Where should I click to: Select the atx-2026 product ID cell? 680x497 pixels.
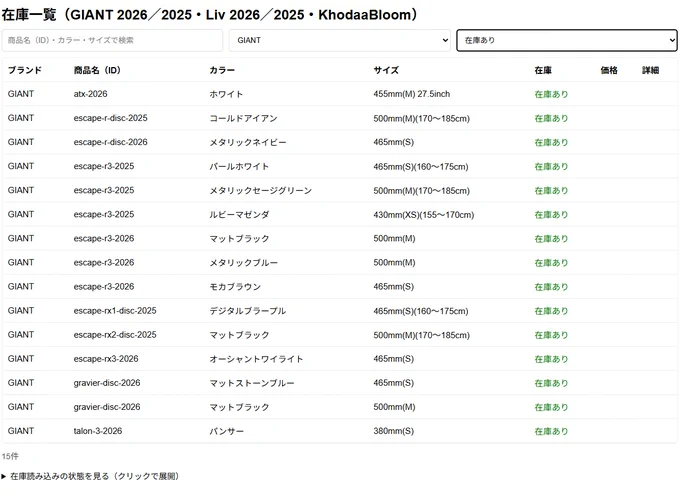coord(90,94)
